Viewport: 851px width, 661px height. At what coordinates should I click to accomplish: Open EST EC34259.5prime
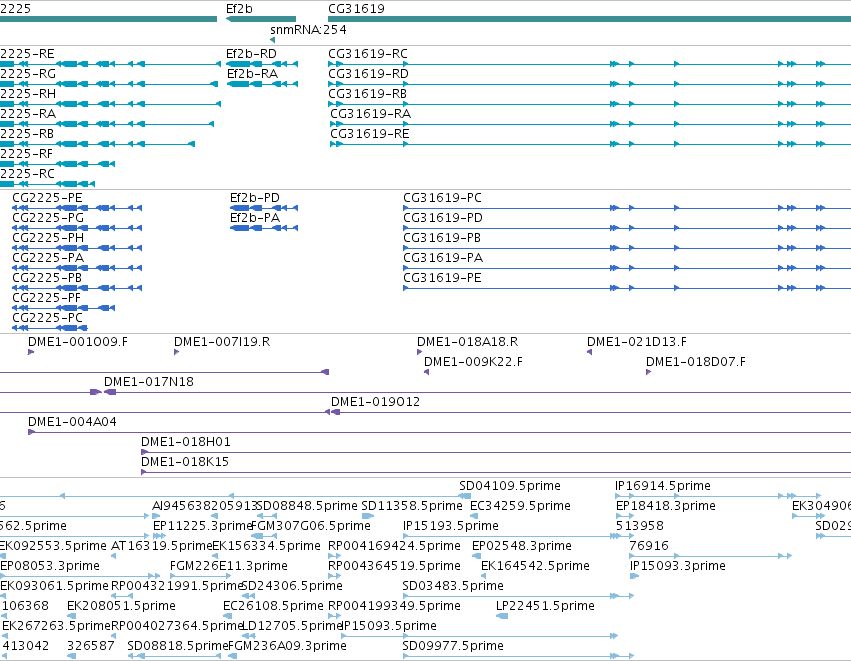point(520,506)
